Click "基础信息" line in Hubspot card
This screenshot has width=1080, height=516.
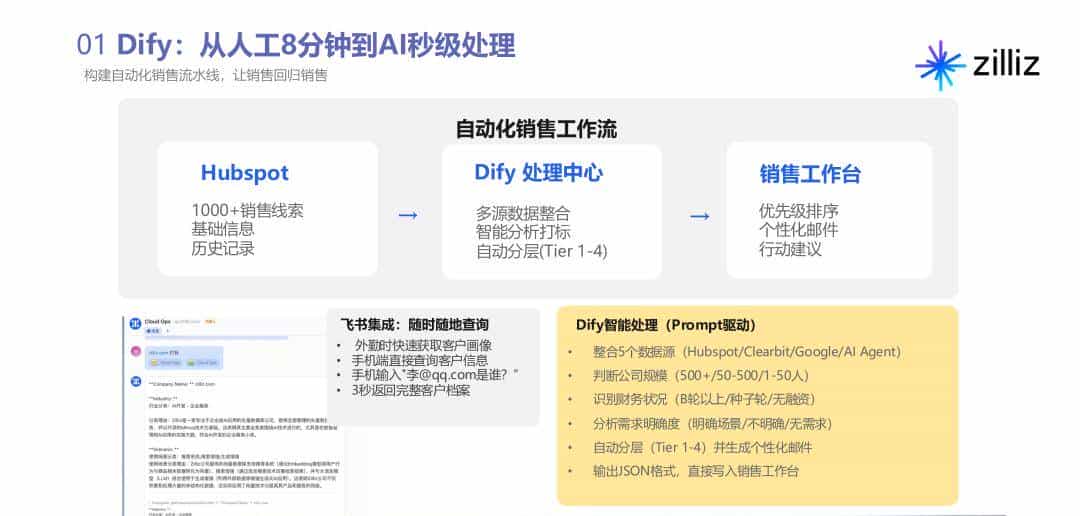coord(222,229)
